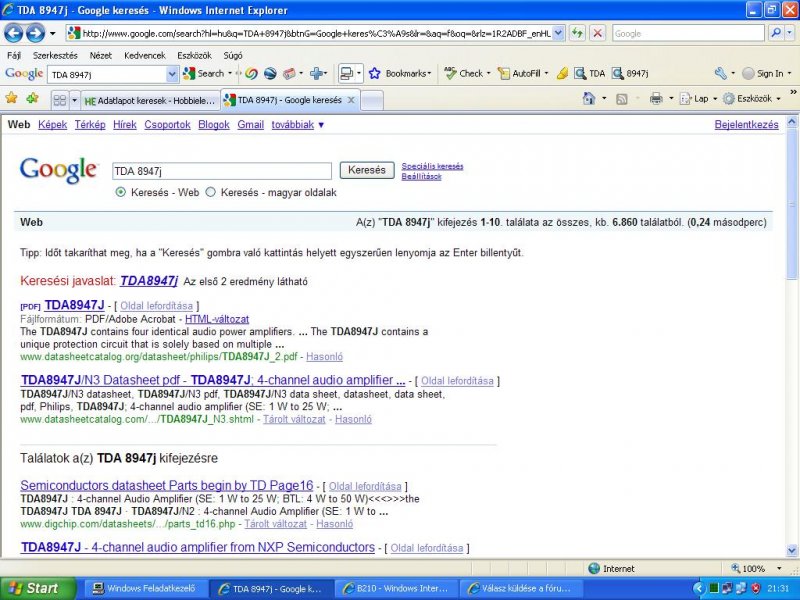Click the suggested spelling TDA8947j link

[149, 281]
